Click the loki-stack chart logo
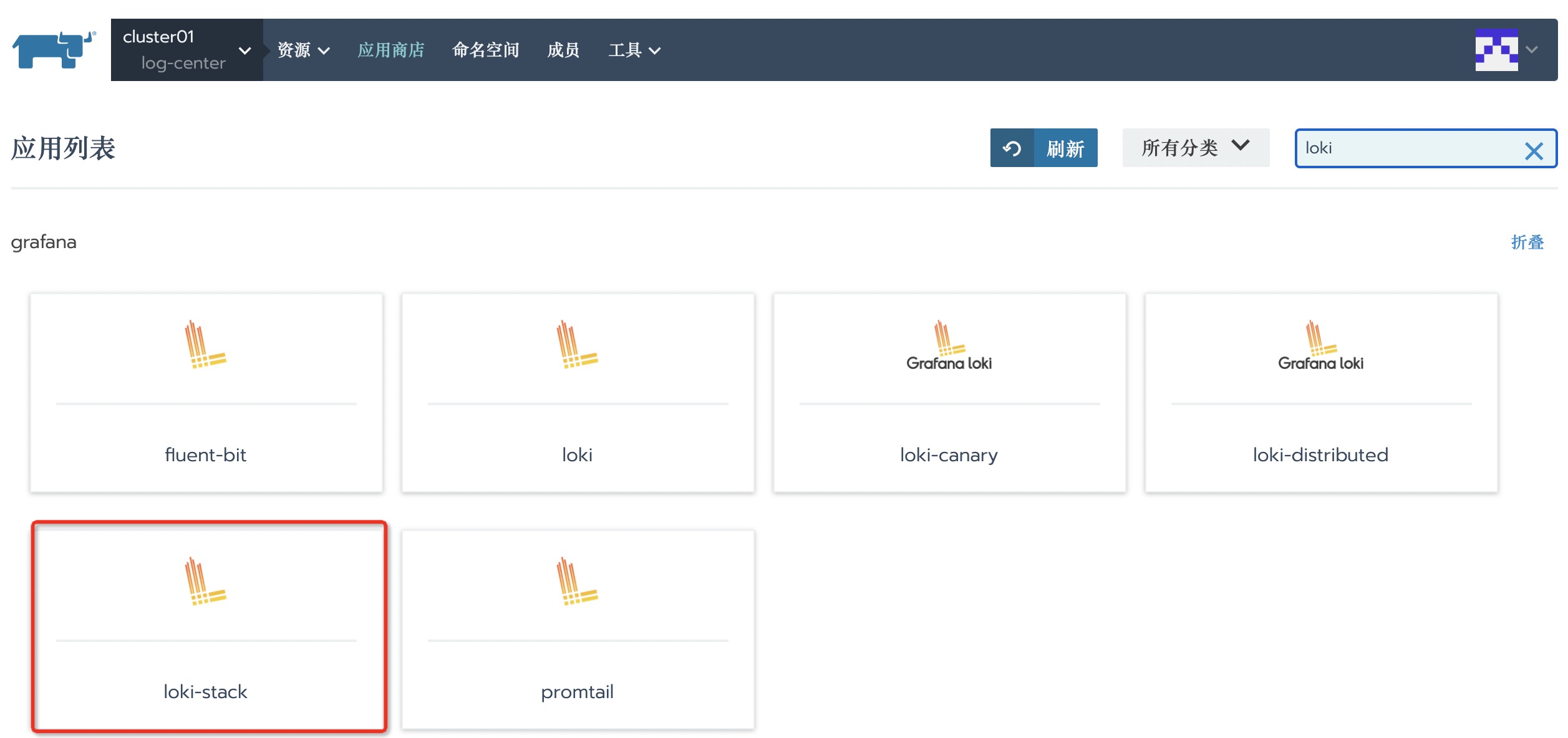The width and height of the screenshot is (1568, 738). pyautogui.click(x=205, y=582)
